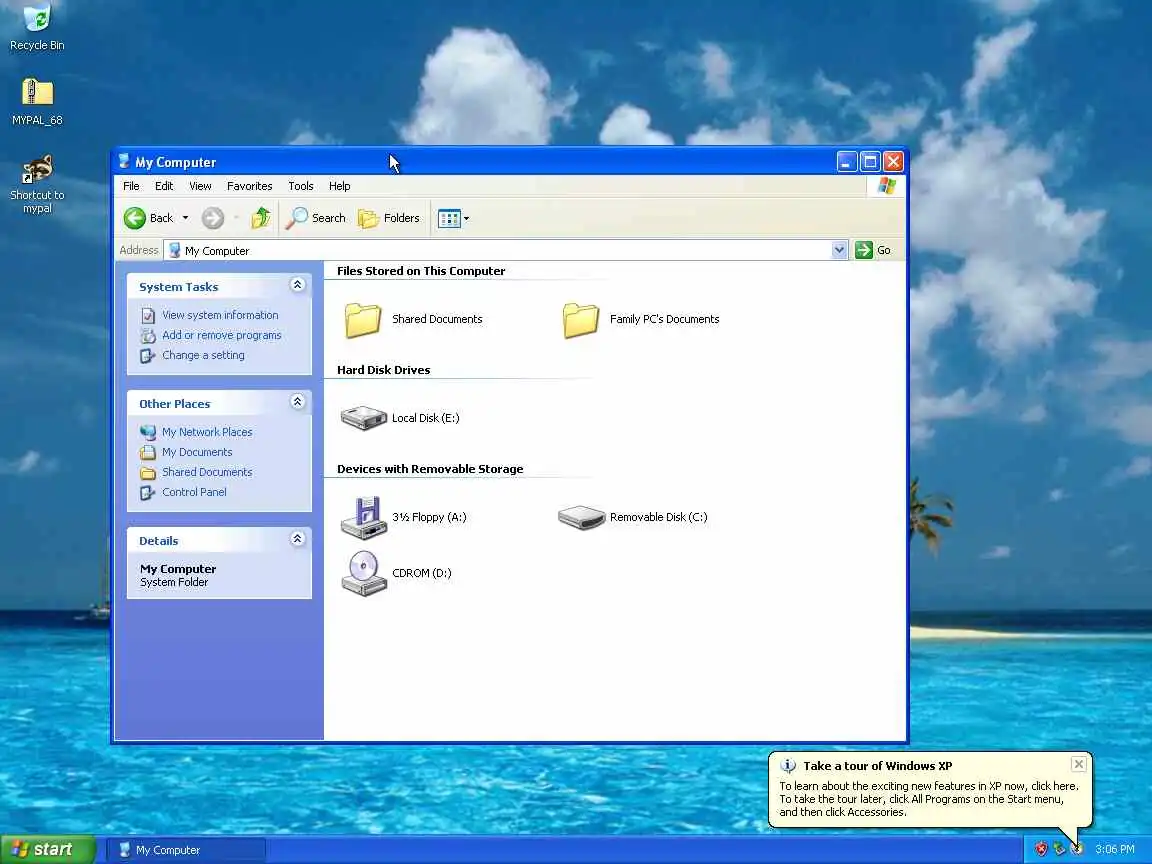Screen dimensions: 1152x864
Task: Open the Back history dropdown arrow
Action: coord(185,218)
